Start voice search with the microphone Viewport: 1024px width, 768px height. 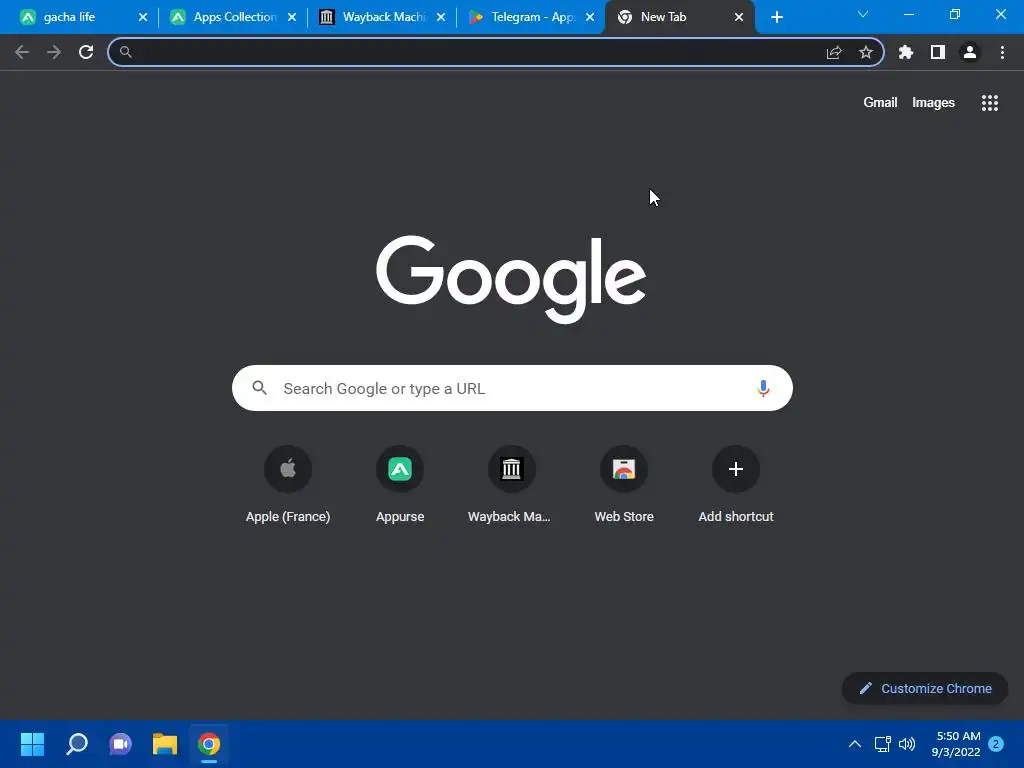click(763, 389)
